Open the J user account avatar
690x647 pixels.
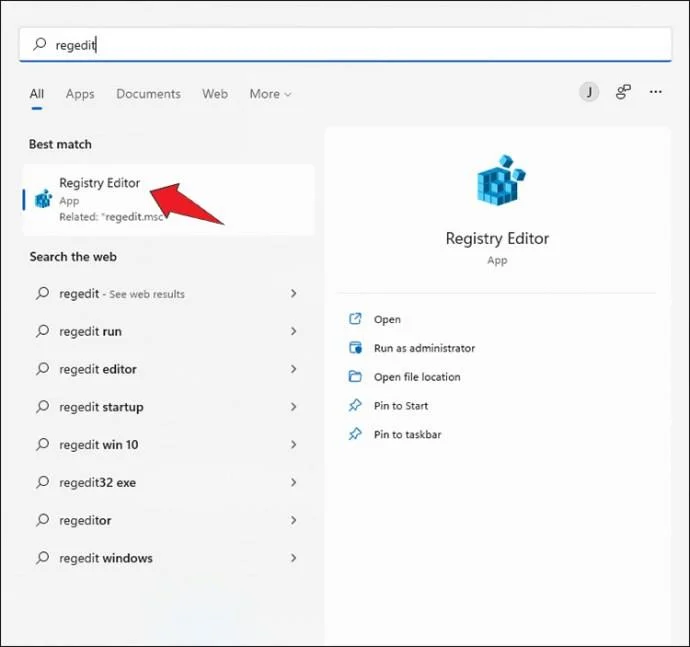[x=589, y=92]
